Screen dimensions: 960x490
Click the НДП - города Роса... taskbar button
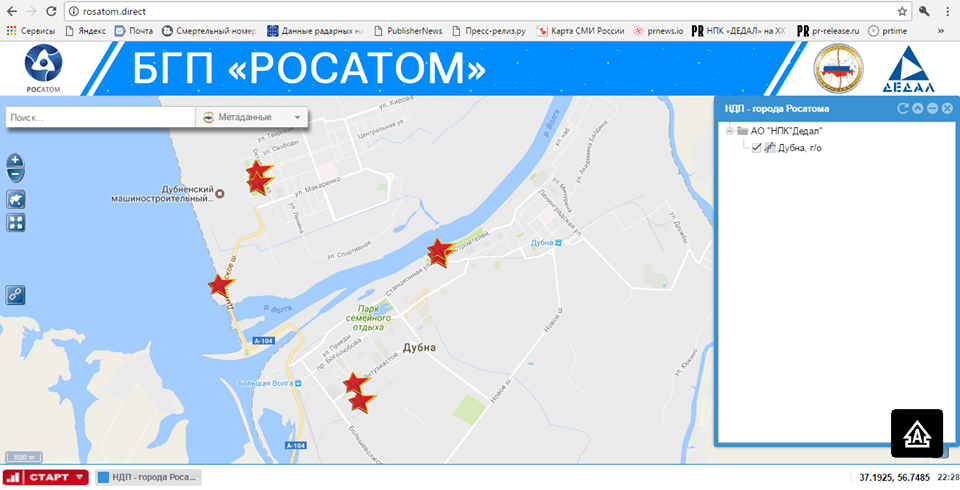click(149, 477)
